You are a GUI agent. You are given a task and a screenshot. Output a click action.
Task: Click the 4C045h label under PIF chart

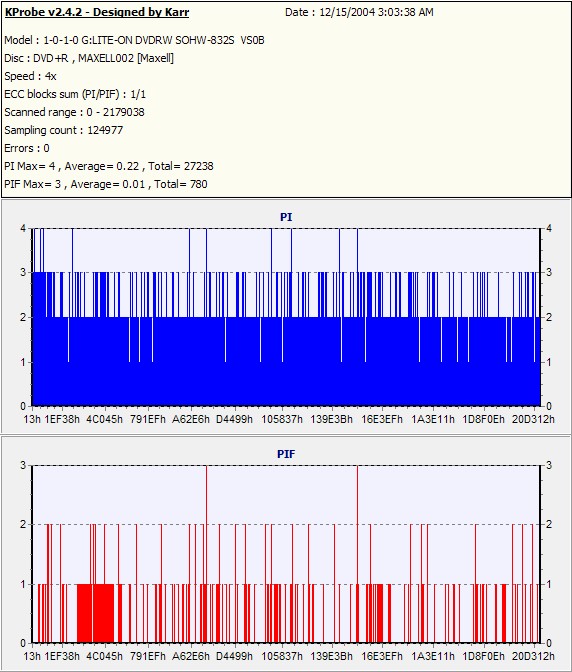pos(105,656)
